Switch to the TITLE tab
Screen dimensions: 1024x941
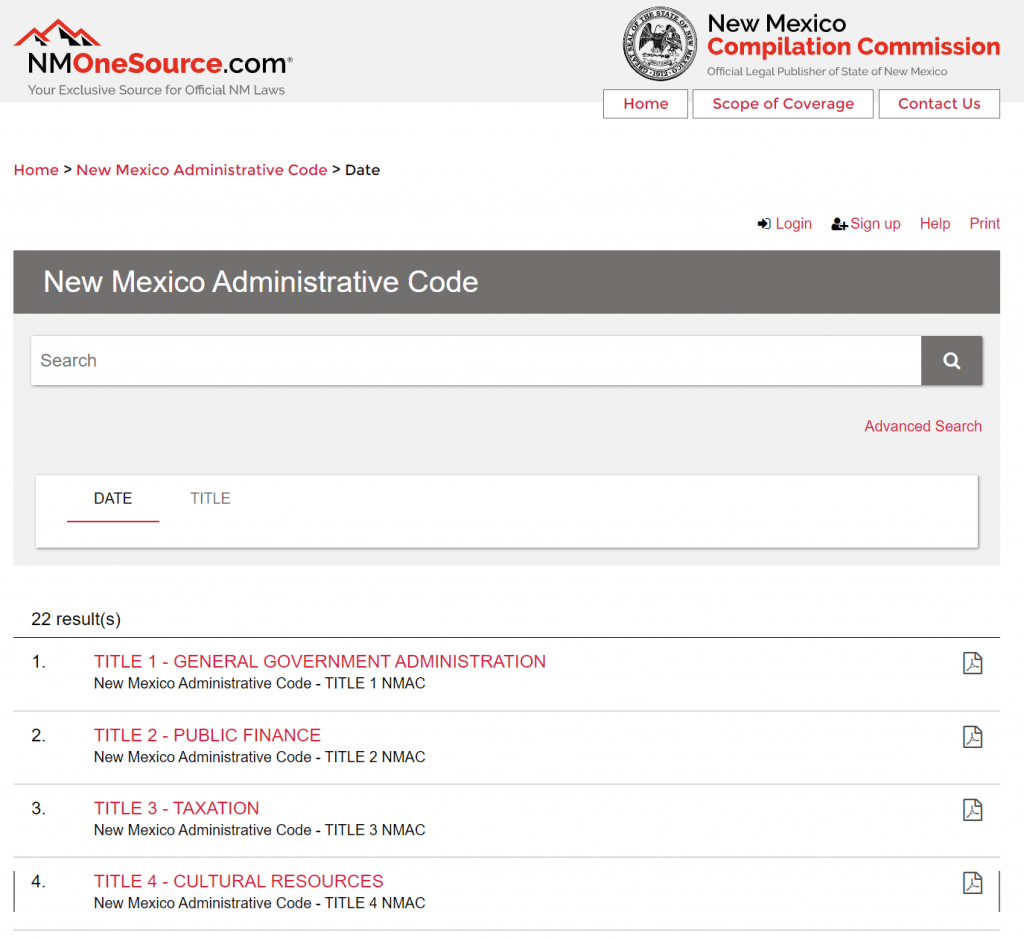click(210, 498)
